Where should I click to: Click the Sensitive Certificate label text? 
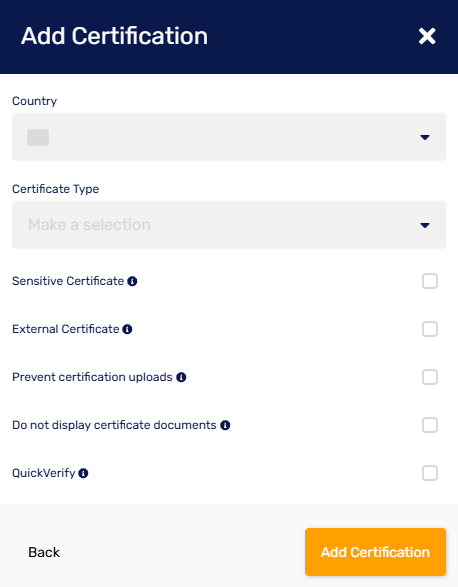(68, 281)
